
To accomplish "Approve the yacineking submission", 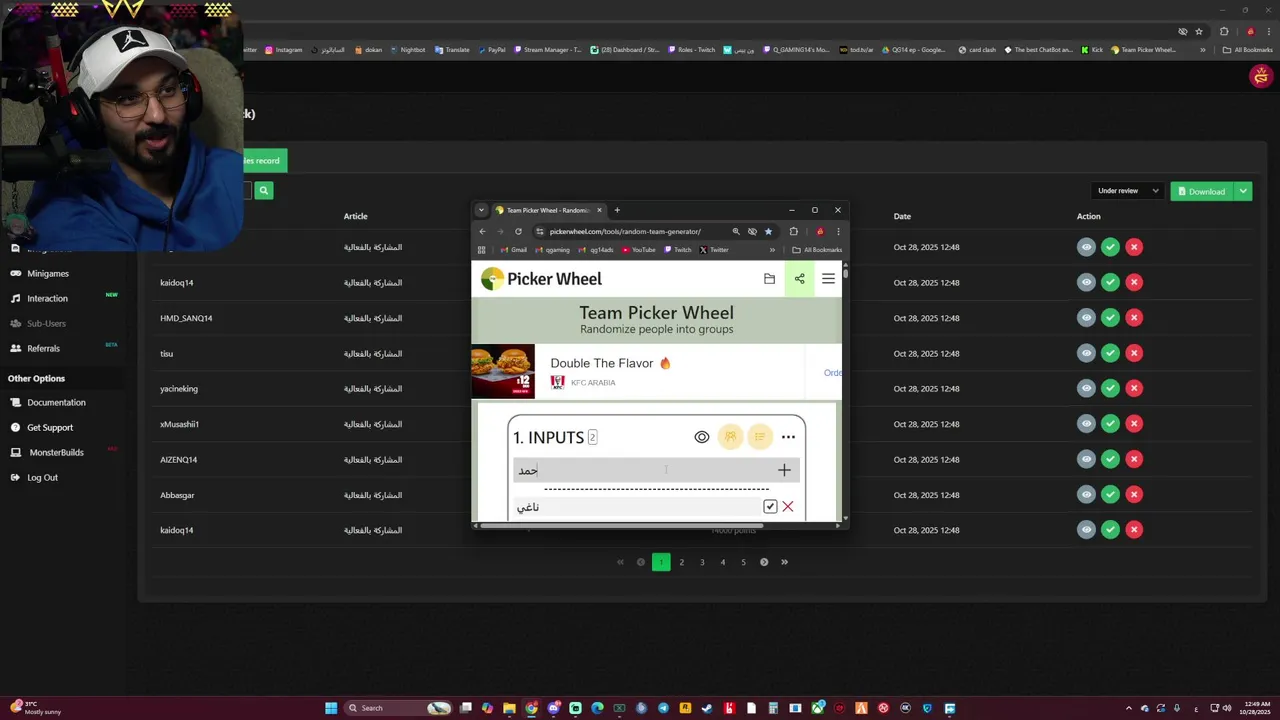I will (x=1110, y=388).
